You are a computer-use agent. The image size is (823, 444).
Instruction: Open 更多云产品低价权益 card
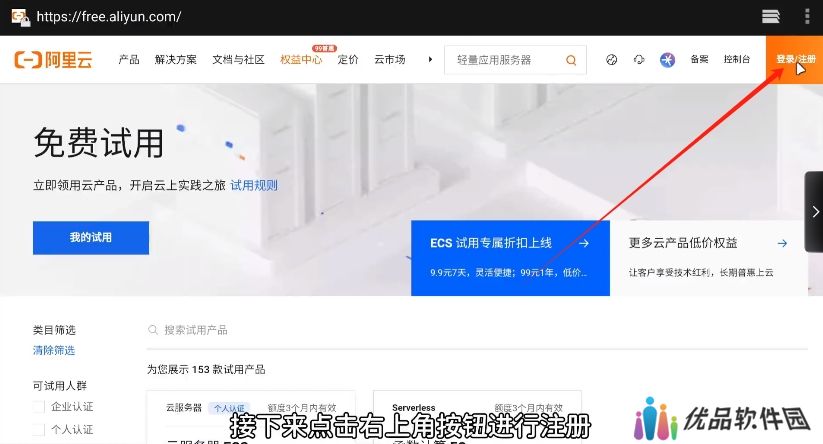[709, 258]
